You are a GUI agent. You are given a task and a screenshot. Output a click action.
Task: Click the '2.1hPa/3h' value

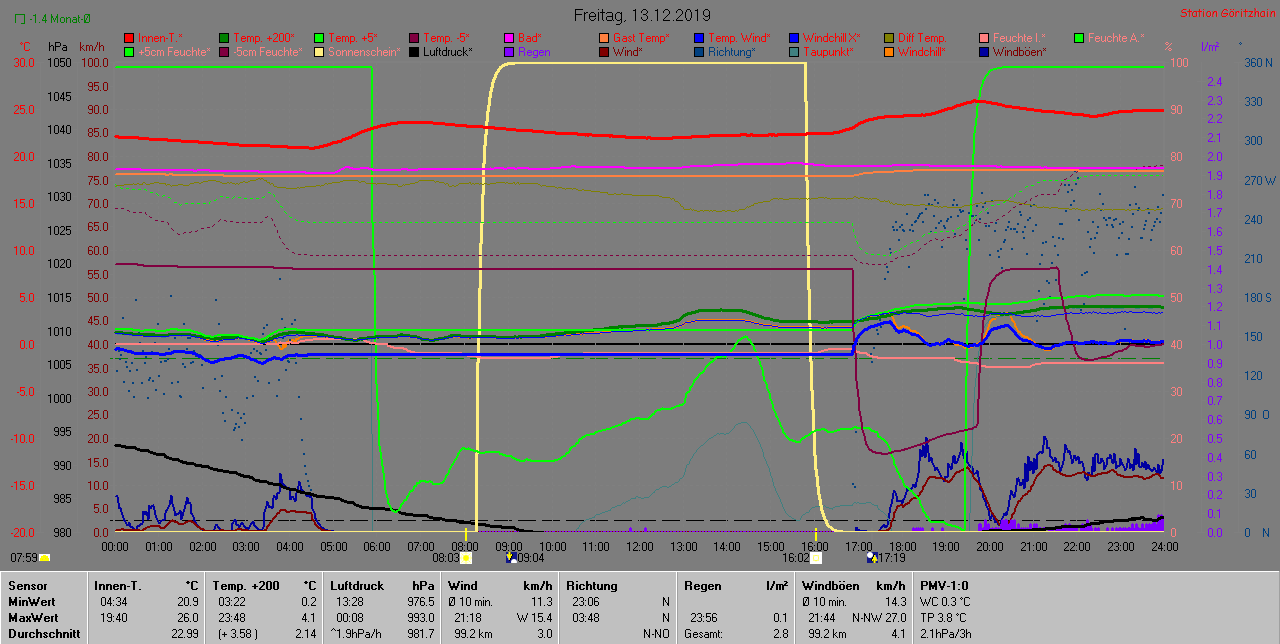[945, 634]
